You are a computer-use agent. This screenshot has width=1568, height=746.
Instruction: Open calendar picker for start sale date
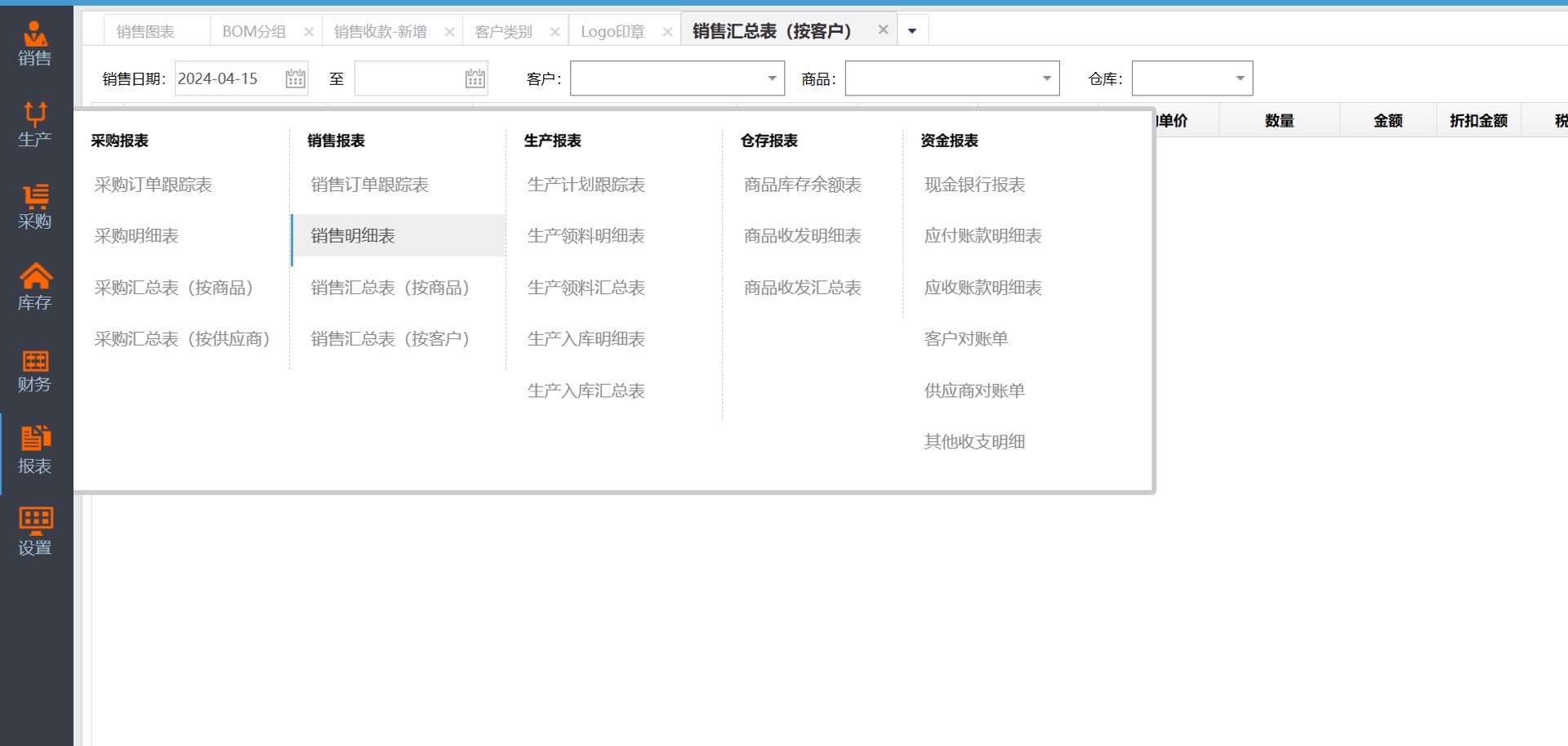pyautogui.click(x=295, y=78)
